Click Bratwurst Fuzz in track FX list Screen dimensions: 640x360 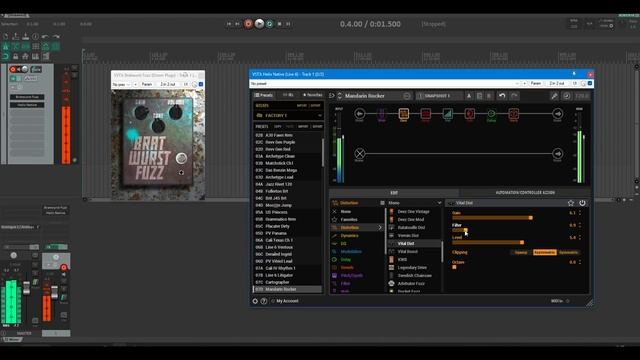27,97
